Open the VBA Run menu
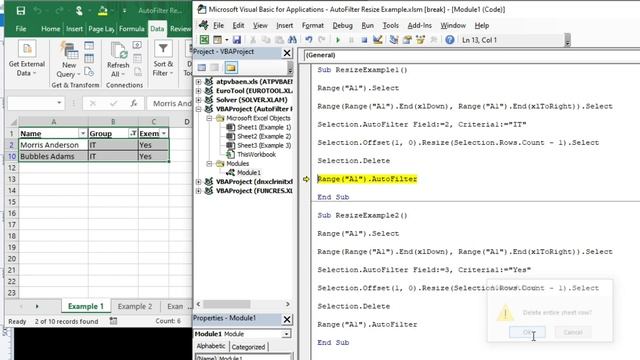Screen dimensions: 640x360 point(367,25)
